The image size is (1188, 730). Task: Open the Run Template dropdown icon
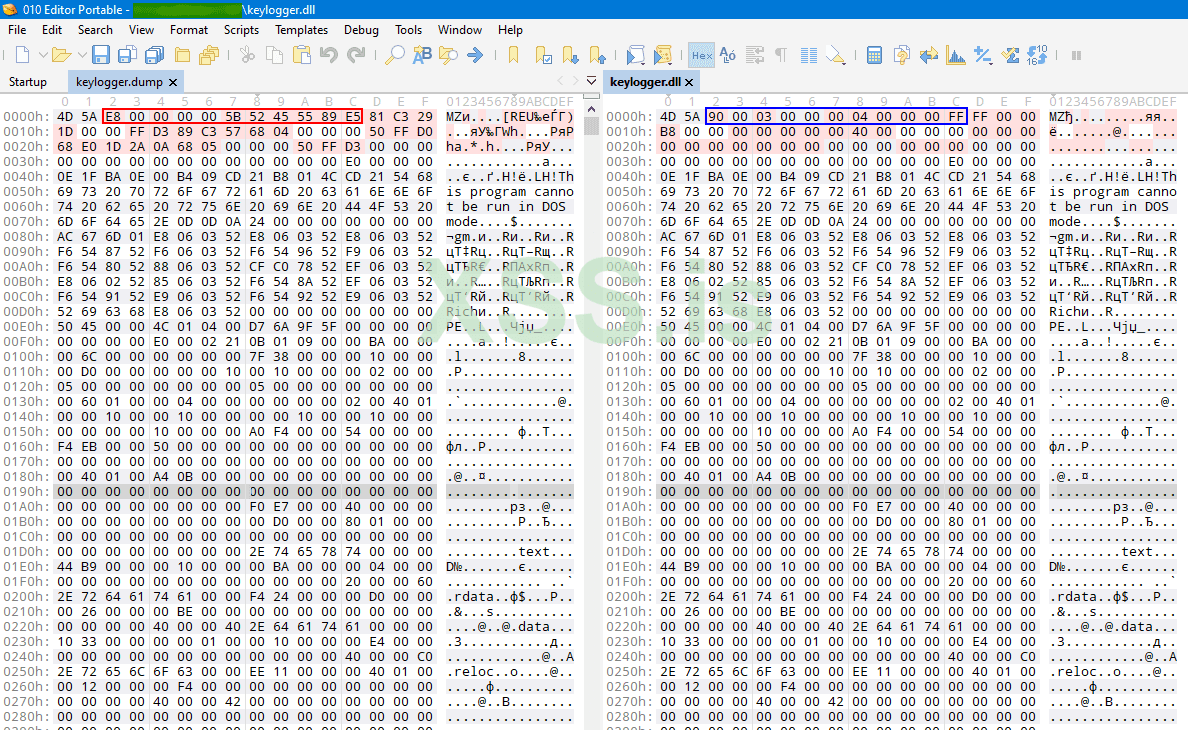663,55
